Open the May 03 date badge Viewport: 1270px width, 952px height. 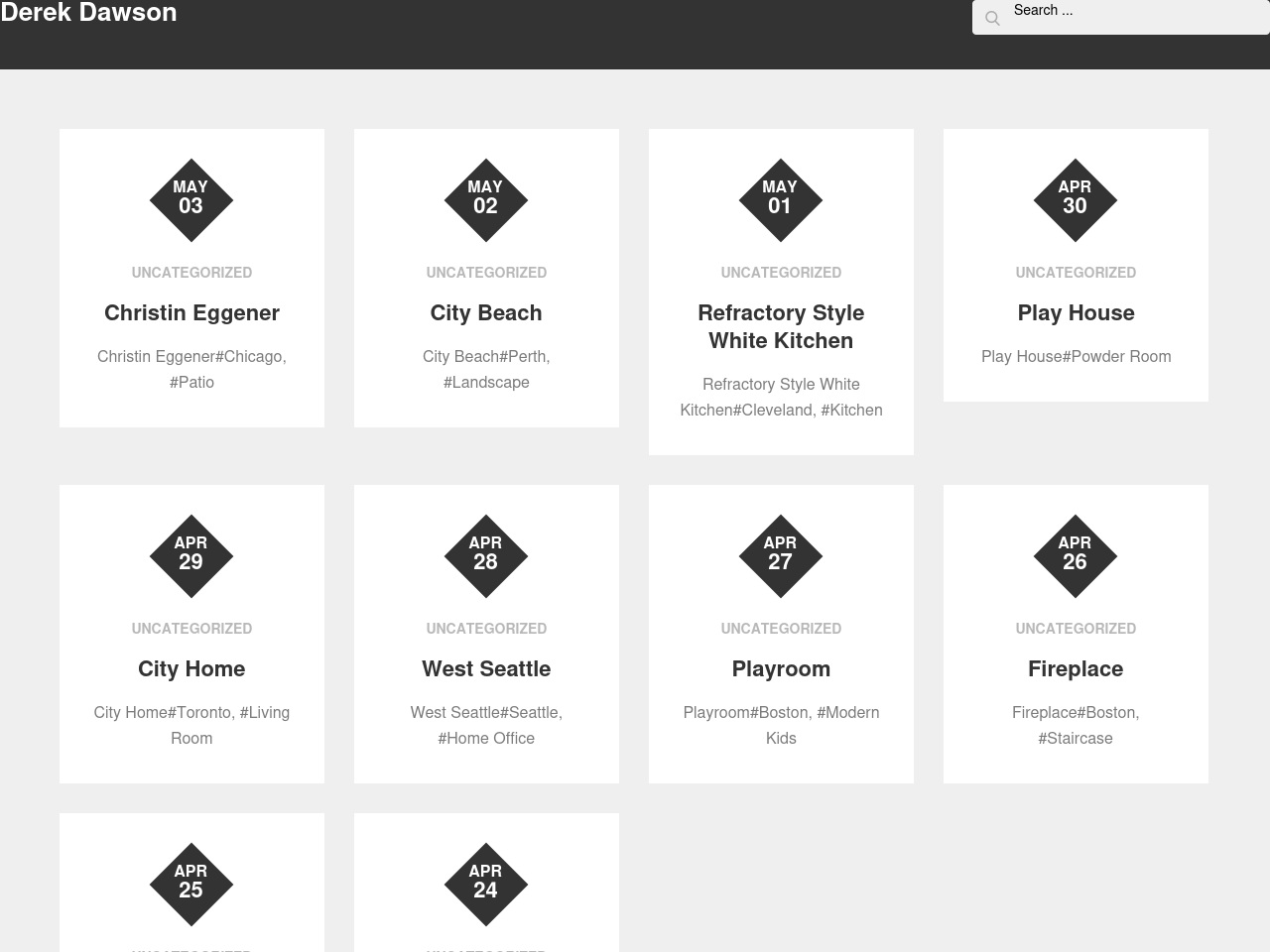(191, 200)
